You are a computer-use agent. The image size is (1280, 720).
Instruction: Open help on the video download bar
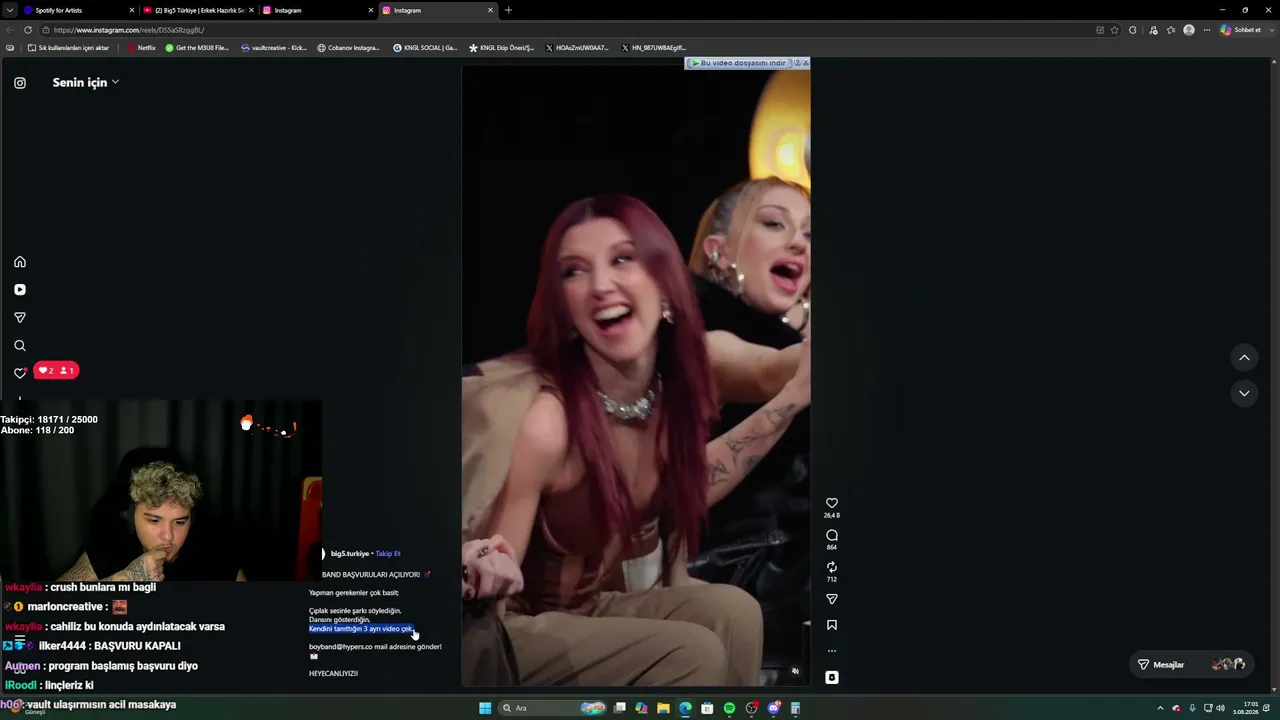click(796, 63)
